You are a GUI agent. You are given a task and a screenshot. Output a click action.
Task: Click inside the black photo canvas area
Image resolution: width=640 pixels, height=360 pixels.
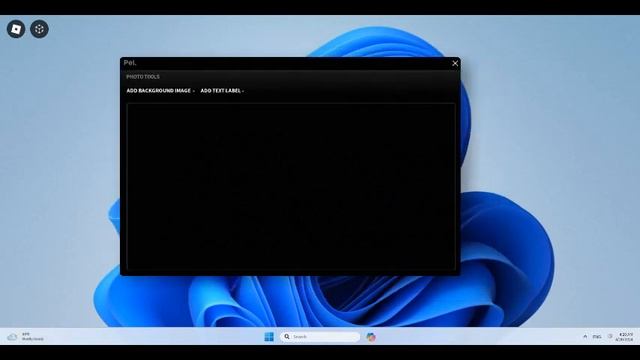coord(291,186)
